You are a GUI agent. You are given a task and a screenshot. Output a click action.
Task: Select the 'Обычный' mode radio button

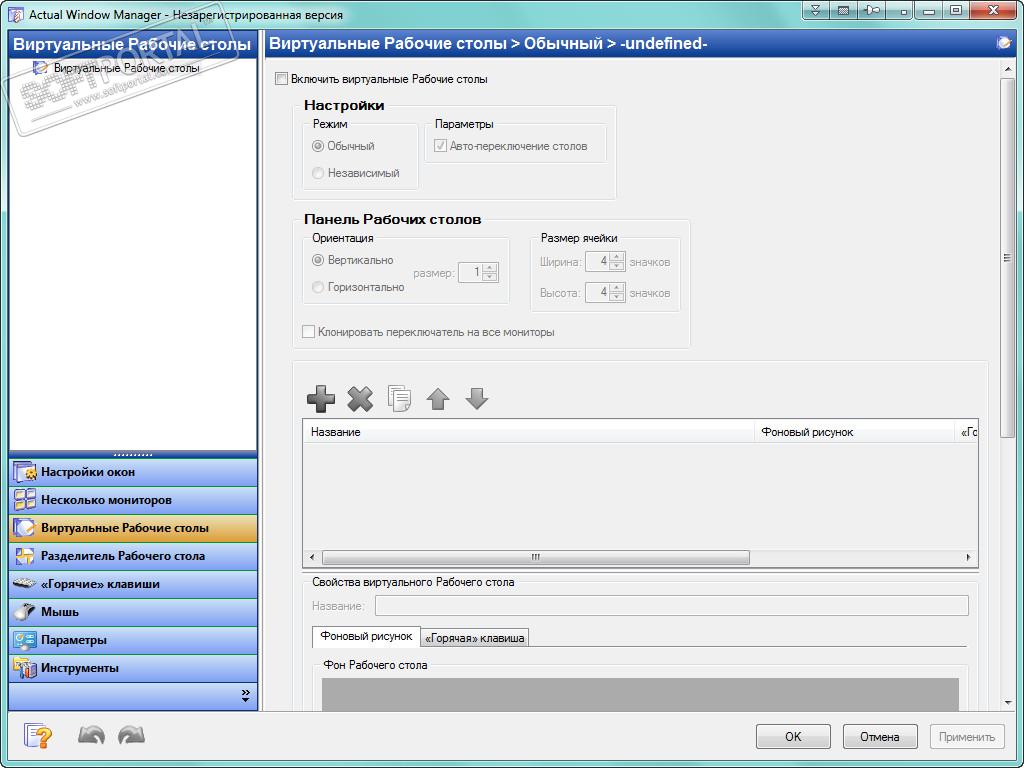coord(318,146)
